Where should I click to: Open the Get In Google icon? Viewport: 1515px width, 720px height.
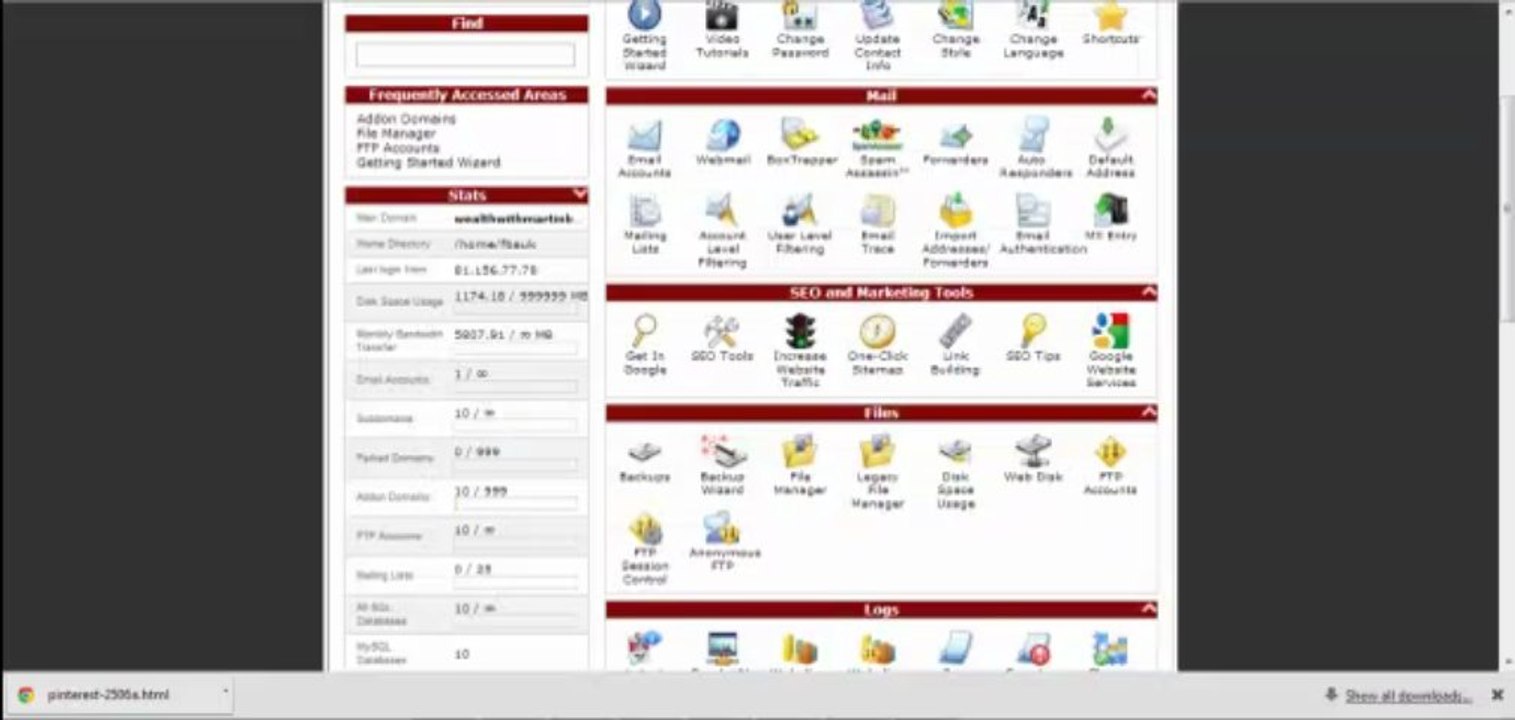(x=644, y=331)
